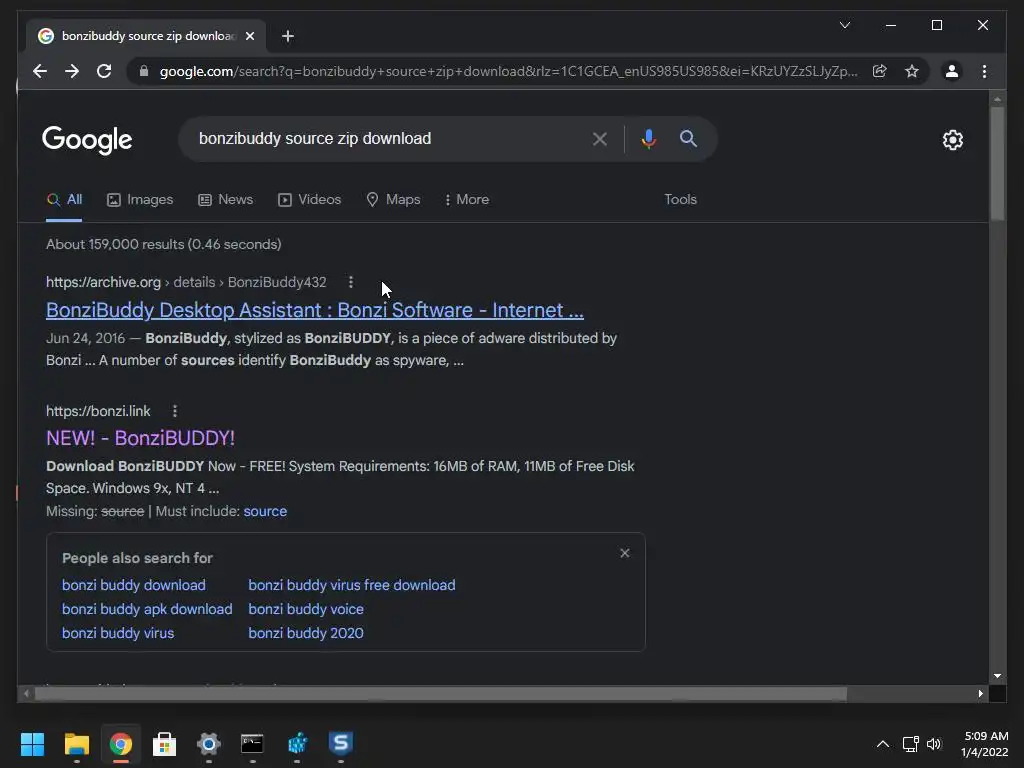This screenshot has height=768, width=1024.
Task: Open the search Tools options
Action: coord(680,199)
